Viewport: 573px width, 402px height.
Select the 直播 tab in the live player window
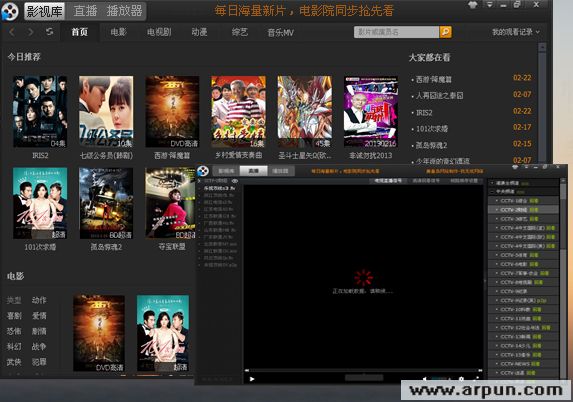pyautogui.click(x=253, y=171)
